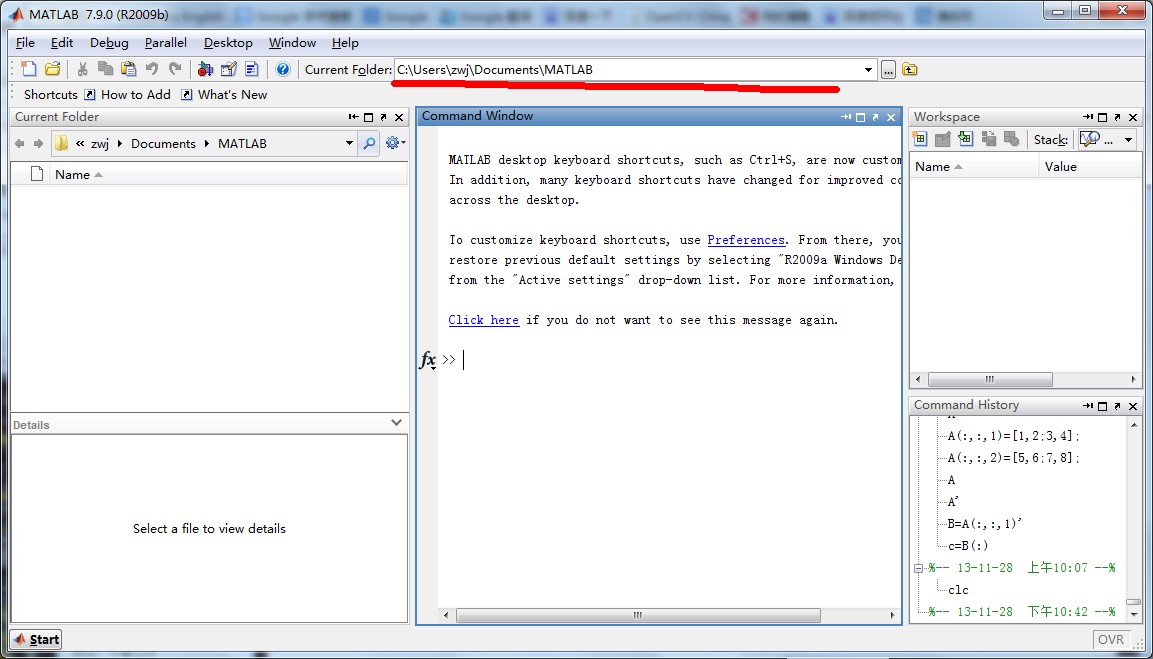Open the folder breadcrumb history dropdown

pyautogui.click(x=349, y=143)
